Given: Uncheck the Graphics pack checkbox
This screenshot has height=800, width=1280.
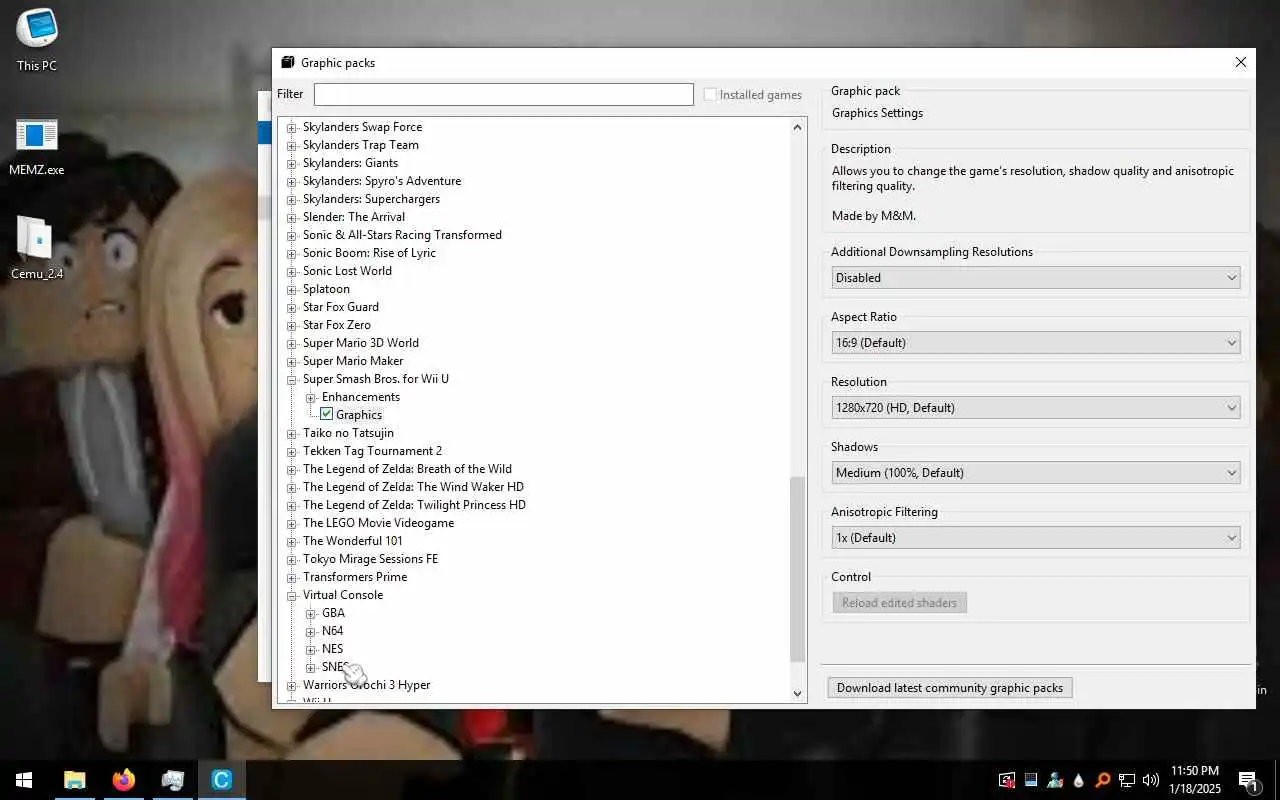Looking at the screenshot, I should (x=326, y=414).
